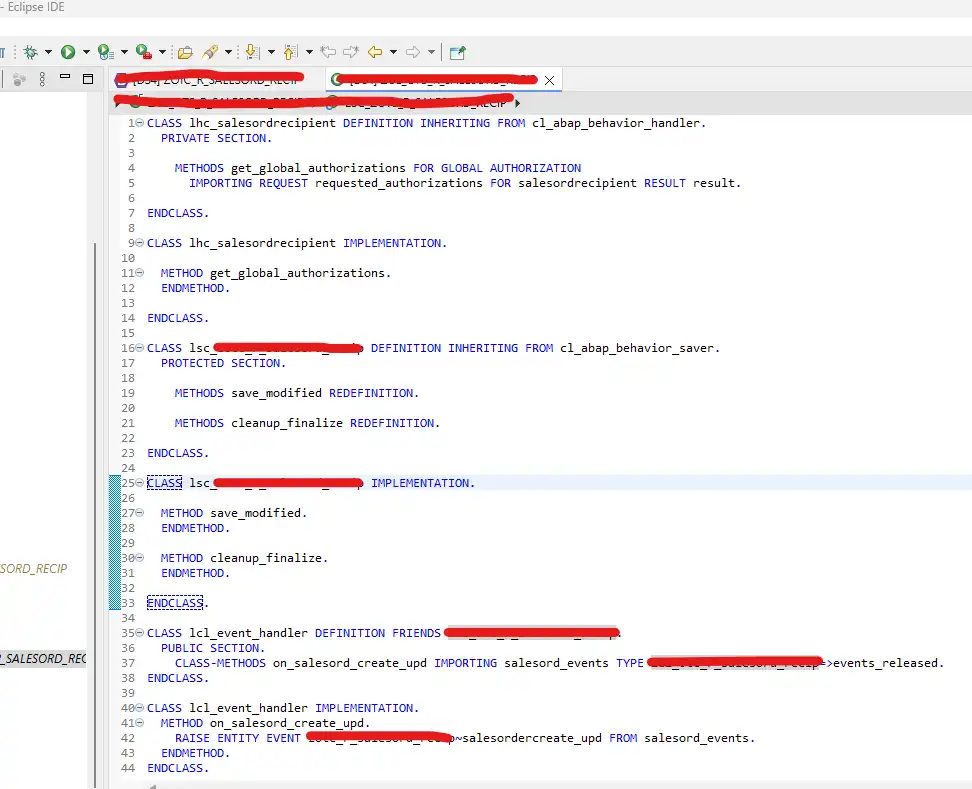Image resolution: width=972 pixels, height=789 pixels.
Task: Click the Debug bug icon in toolbar
Action: coord(30,52)
